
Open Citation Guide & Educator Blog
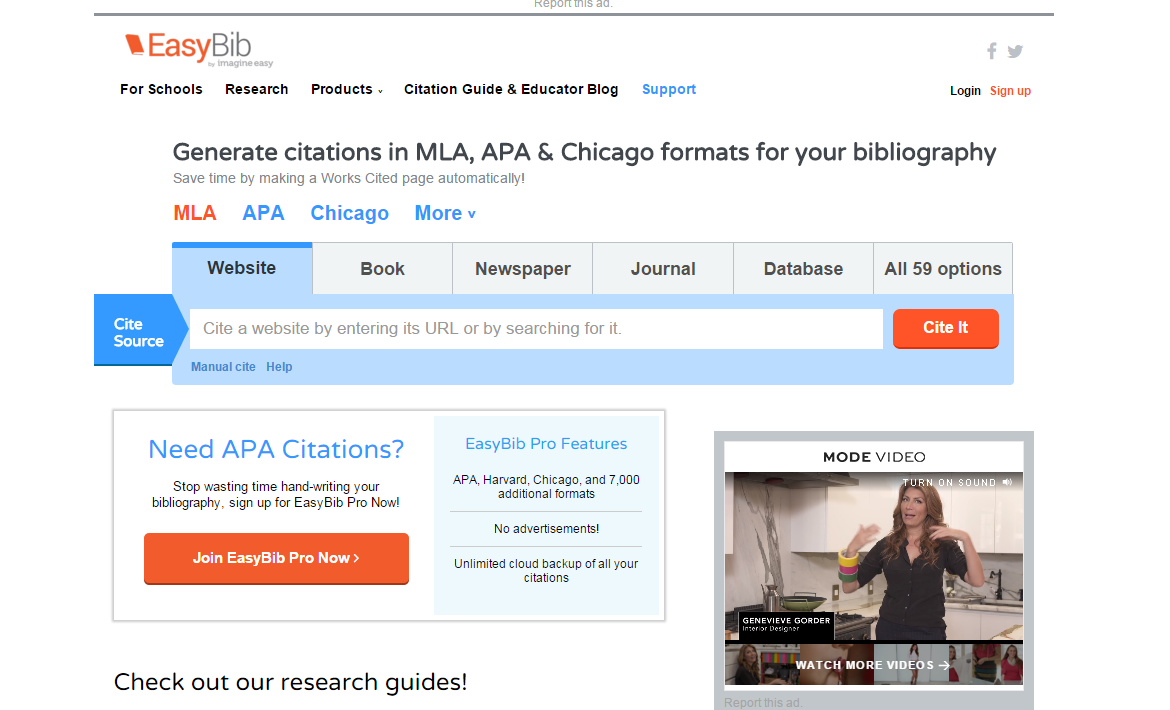[x=511, y=89]
